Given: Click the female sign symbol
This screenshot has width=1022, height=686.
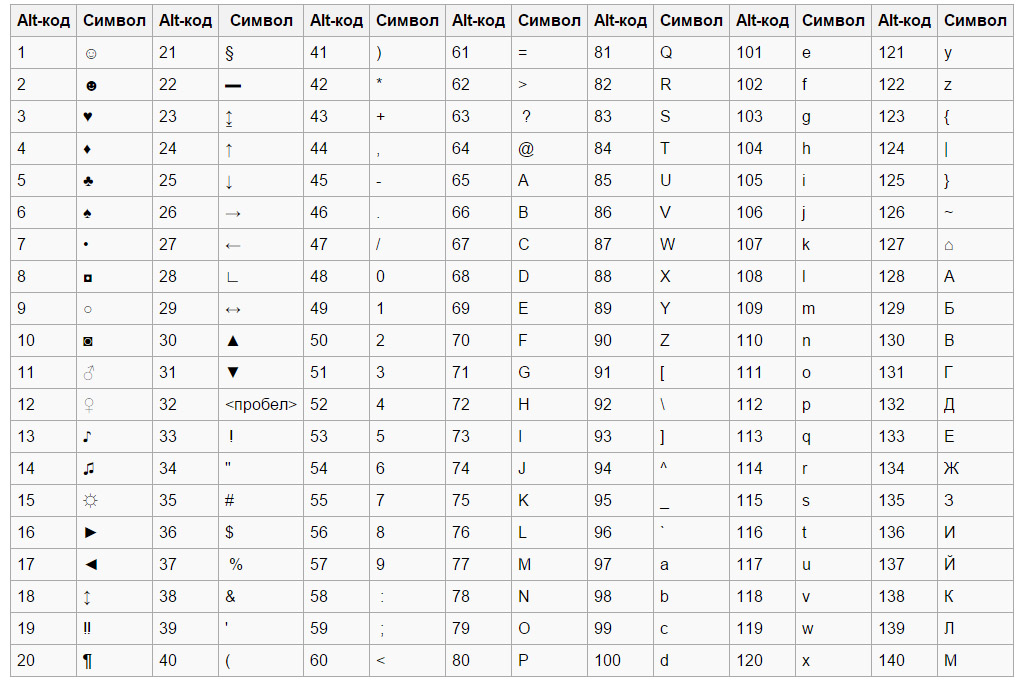Looking at the screenshot, I should [x=91, y=405].
